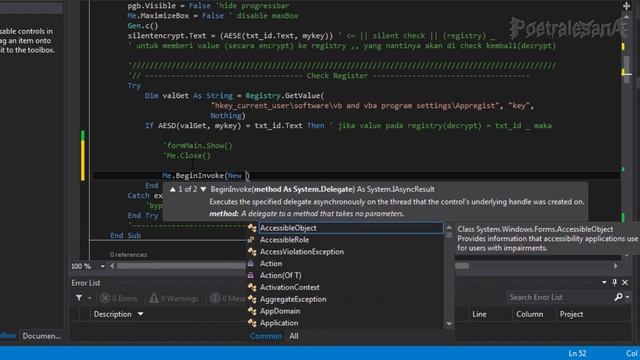Click the End Sub code line
The width and height of the screenshot is (640, 360).
125,236
